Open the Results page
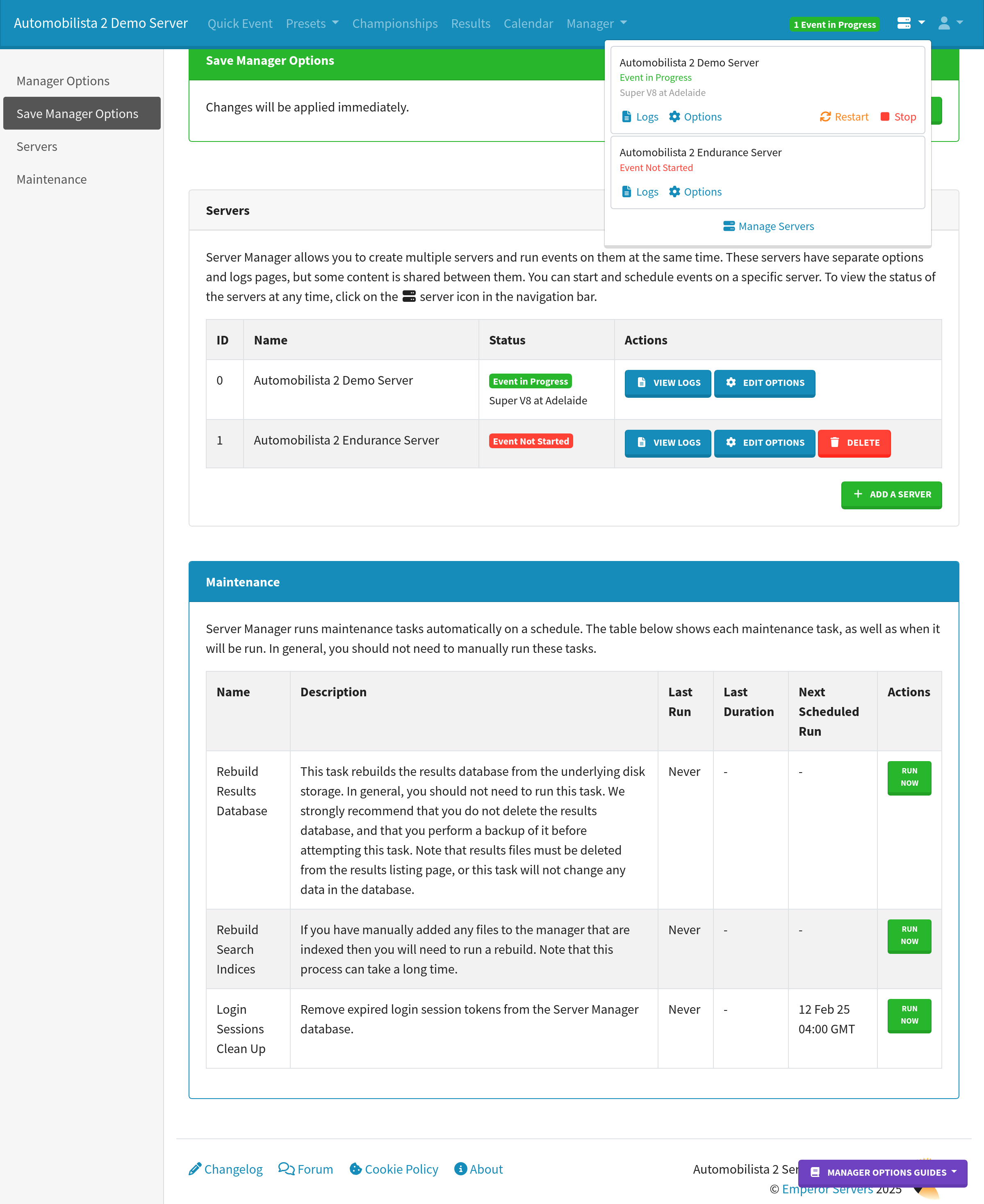Image resolution: width=984 pixels, height=1204 pixels. (470, 23)
